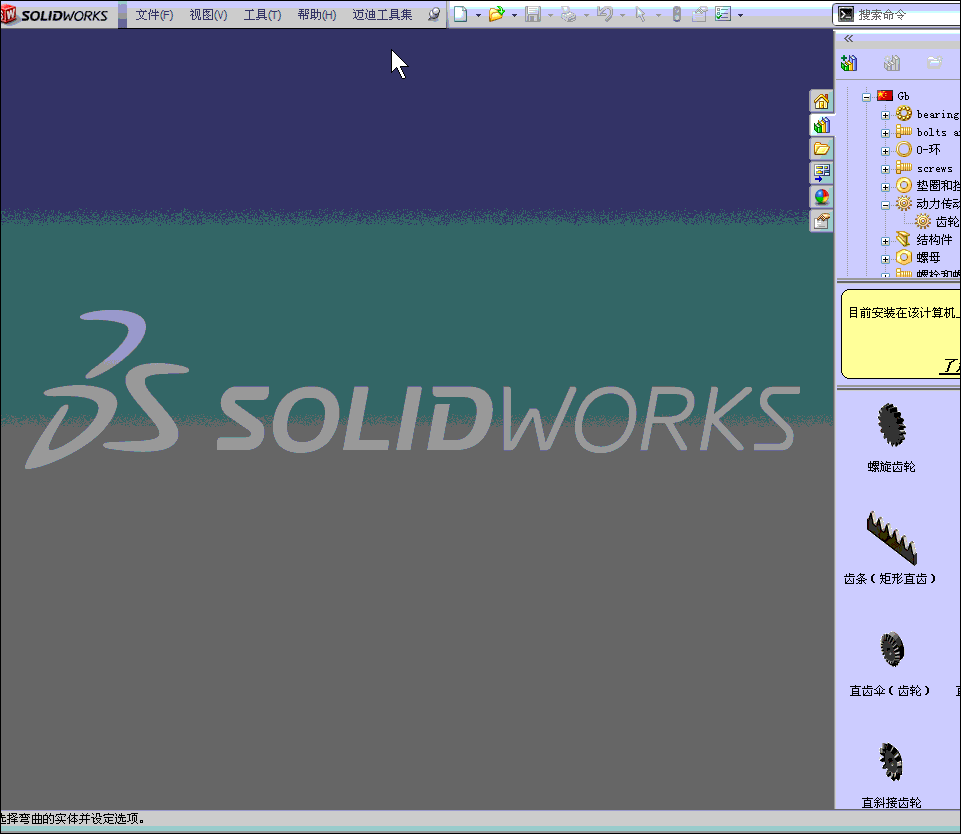Select the 螺母 folder in tree
961x834 pixels.
[918, 257]
